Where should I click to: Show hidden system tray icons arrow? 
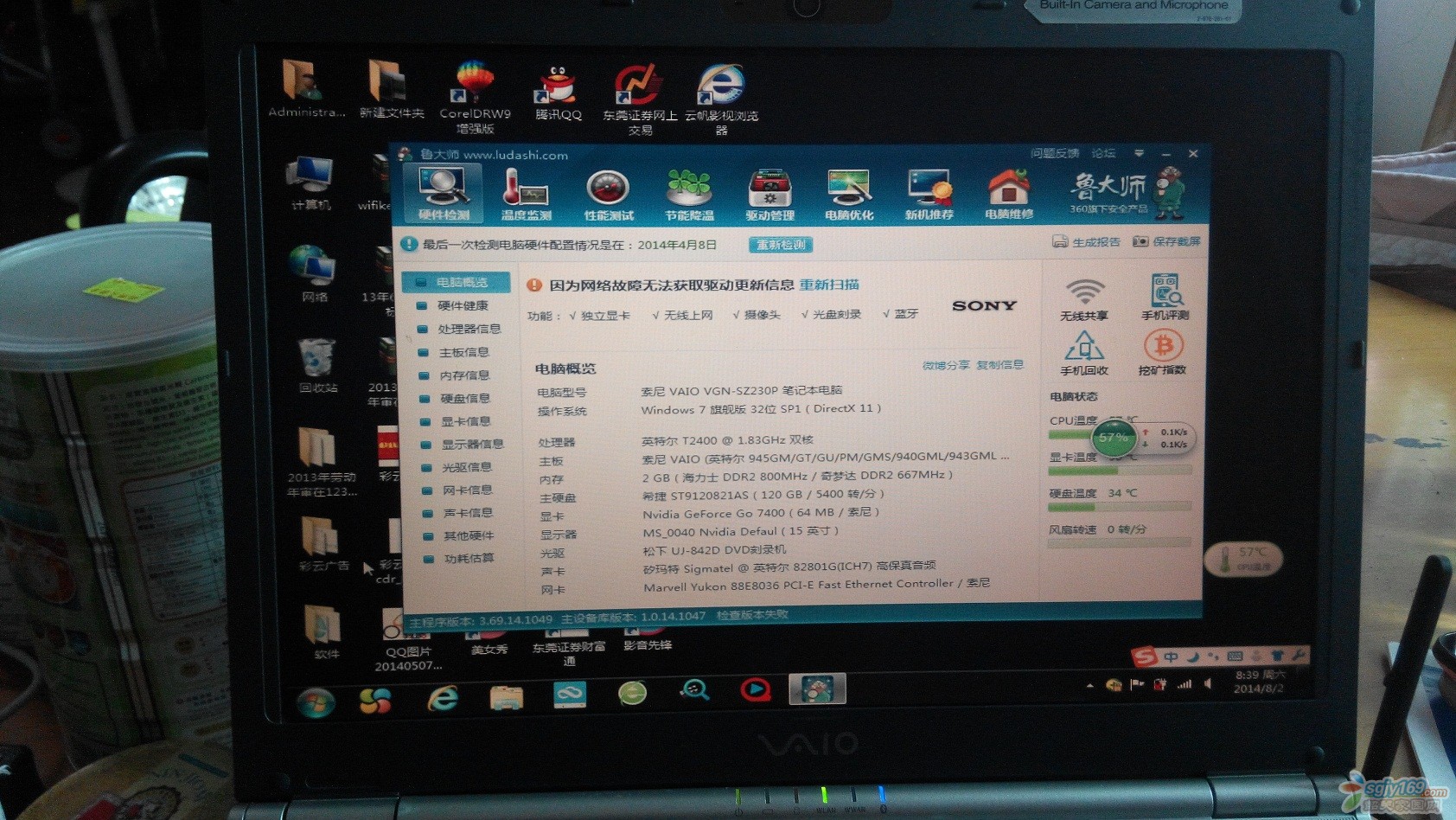click(x=1089, y=686)
